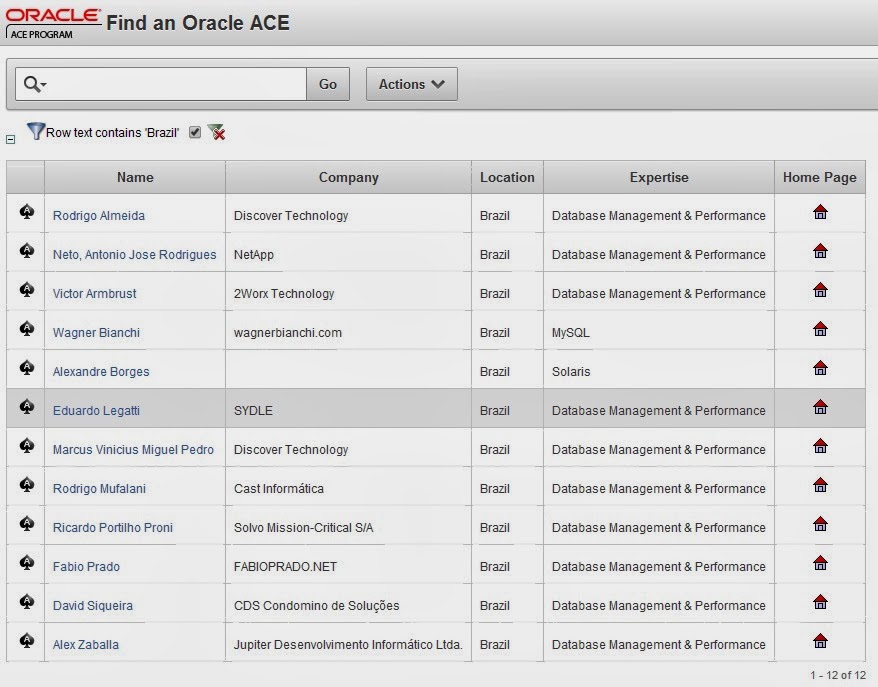This screenshot has width=878, height=687.
Task: Collapse the filter region with the minus box
Action: point(9,138)
